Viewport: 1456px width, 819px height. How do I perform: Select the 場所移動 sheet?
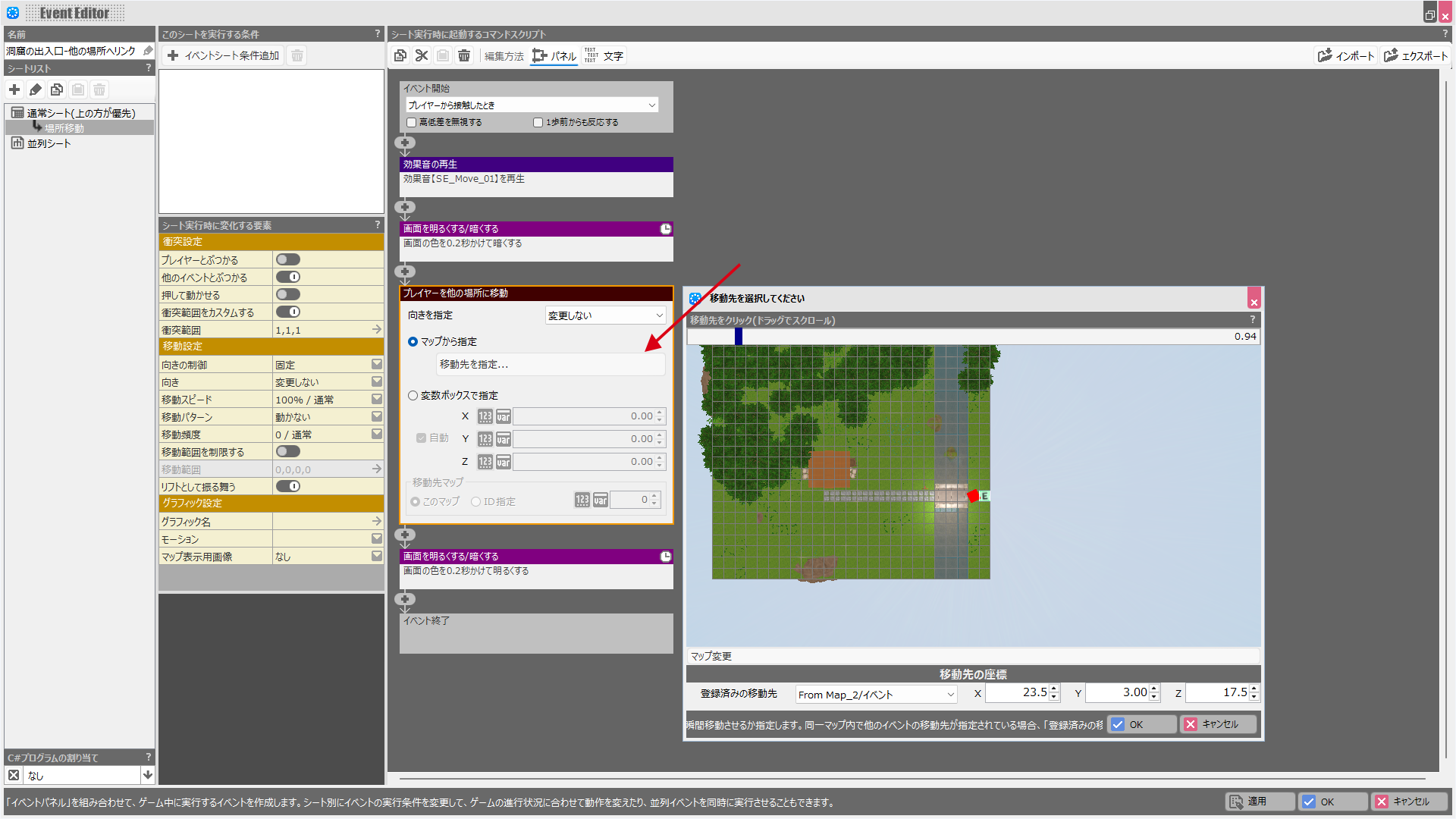click(64, 128)
